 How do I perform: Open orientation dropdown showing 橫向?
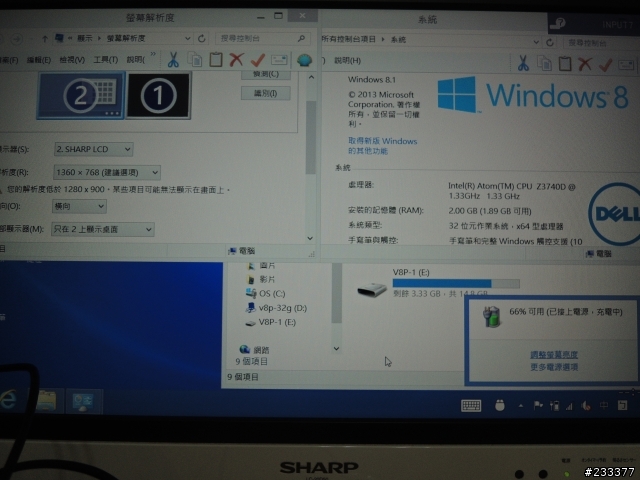click(79, 206)
